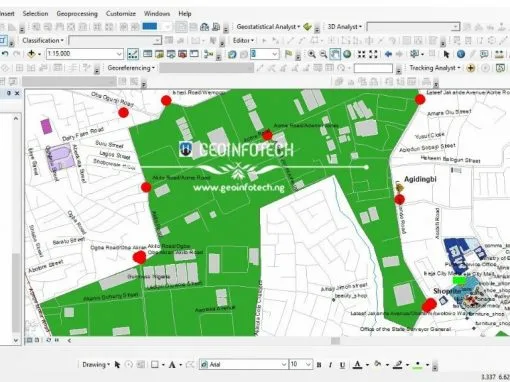Activate the Pan hand tool

335,54
